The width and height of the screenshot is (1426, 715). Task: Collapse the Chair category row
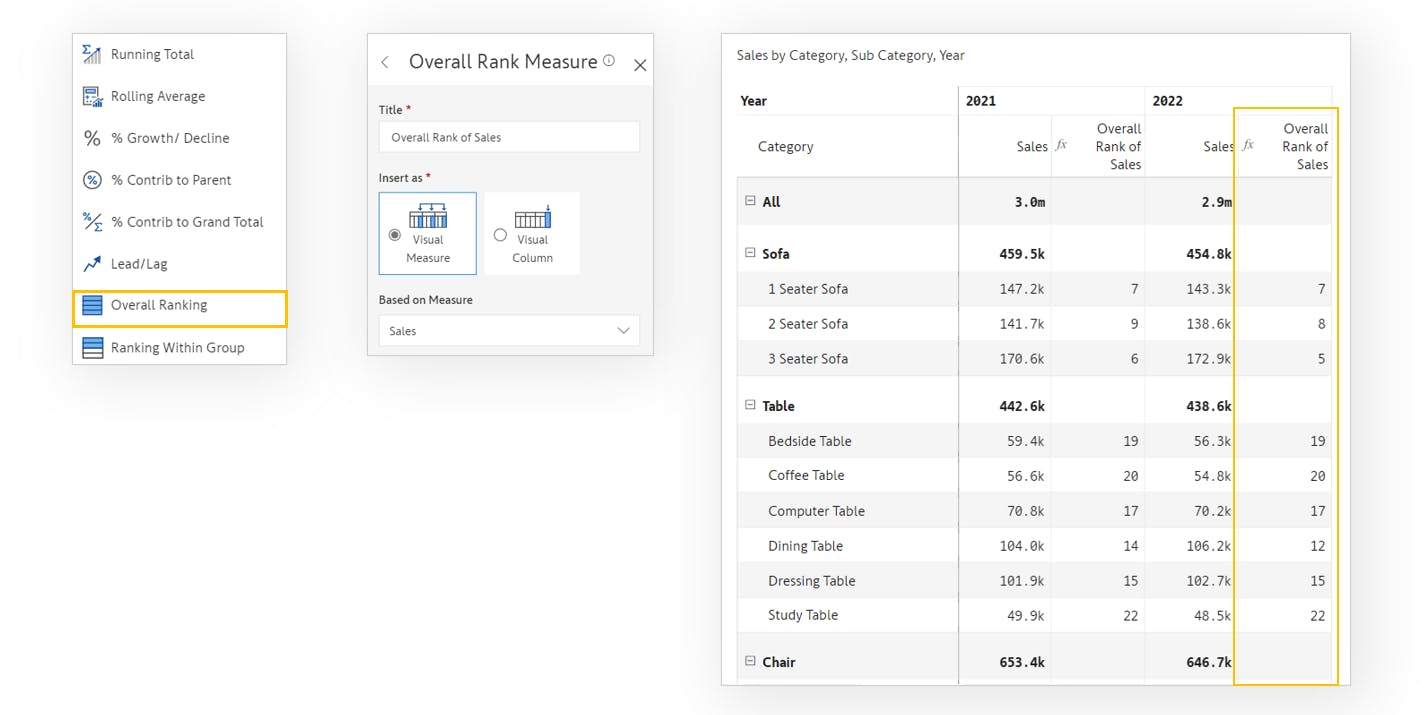[750, 661]
